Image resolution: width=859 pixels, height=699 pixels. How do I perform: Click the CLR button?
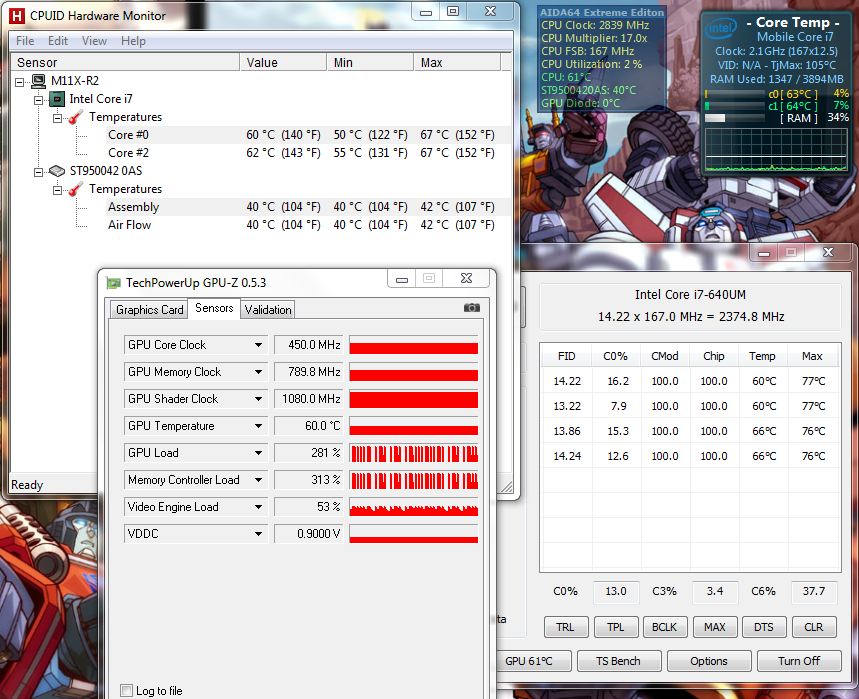[x=814, y=627]
